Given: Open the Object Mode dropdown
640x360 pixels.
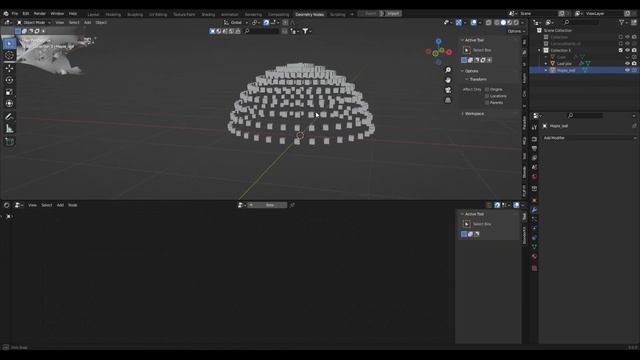Looking at the screenshot, I should click(34, 22).
